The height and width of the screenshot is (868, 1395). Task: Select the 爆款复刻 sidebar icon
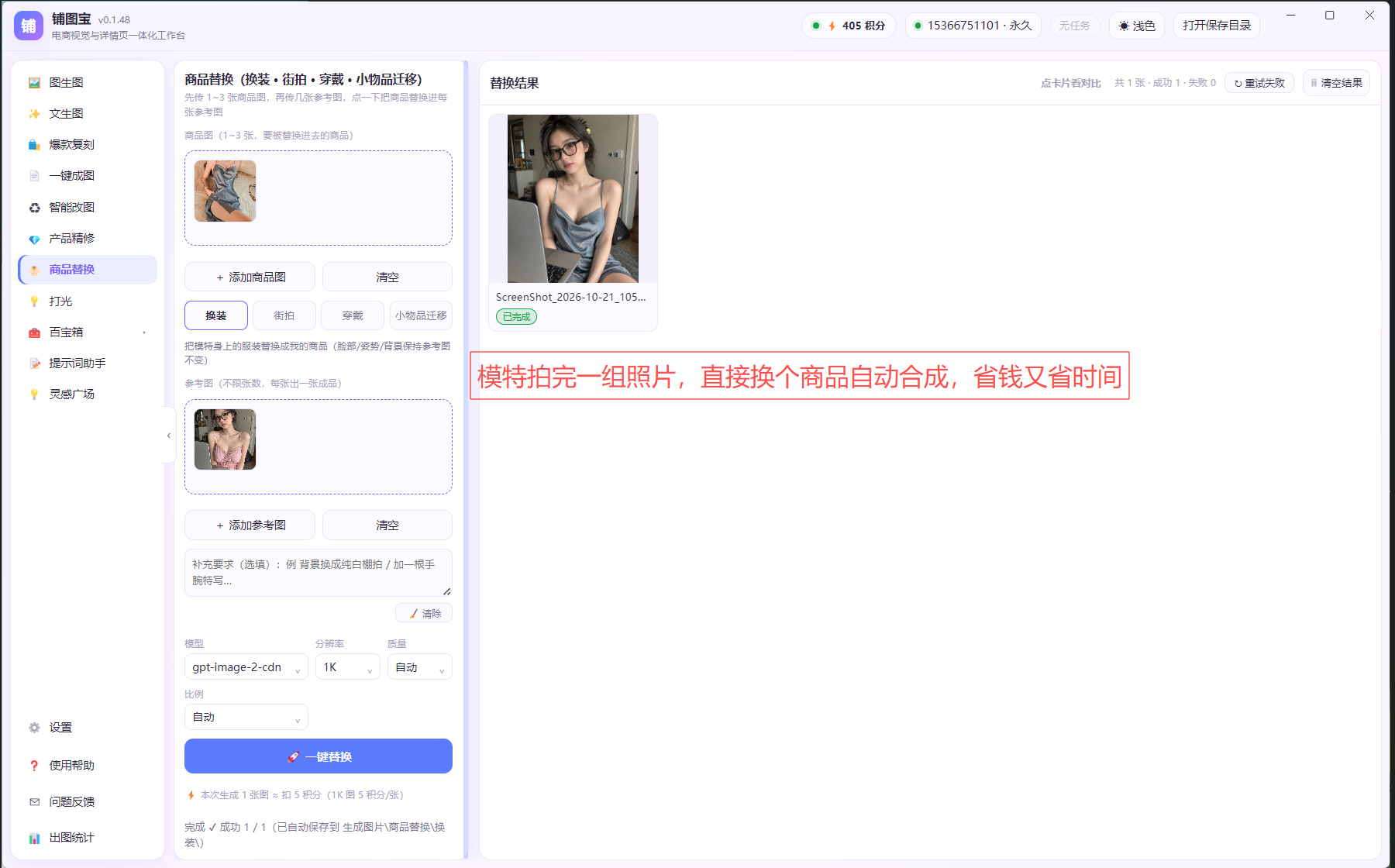pyautogui.click(x=34, y=145)
